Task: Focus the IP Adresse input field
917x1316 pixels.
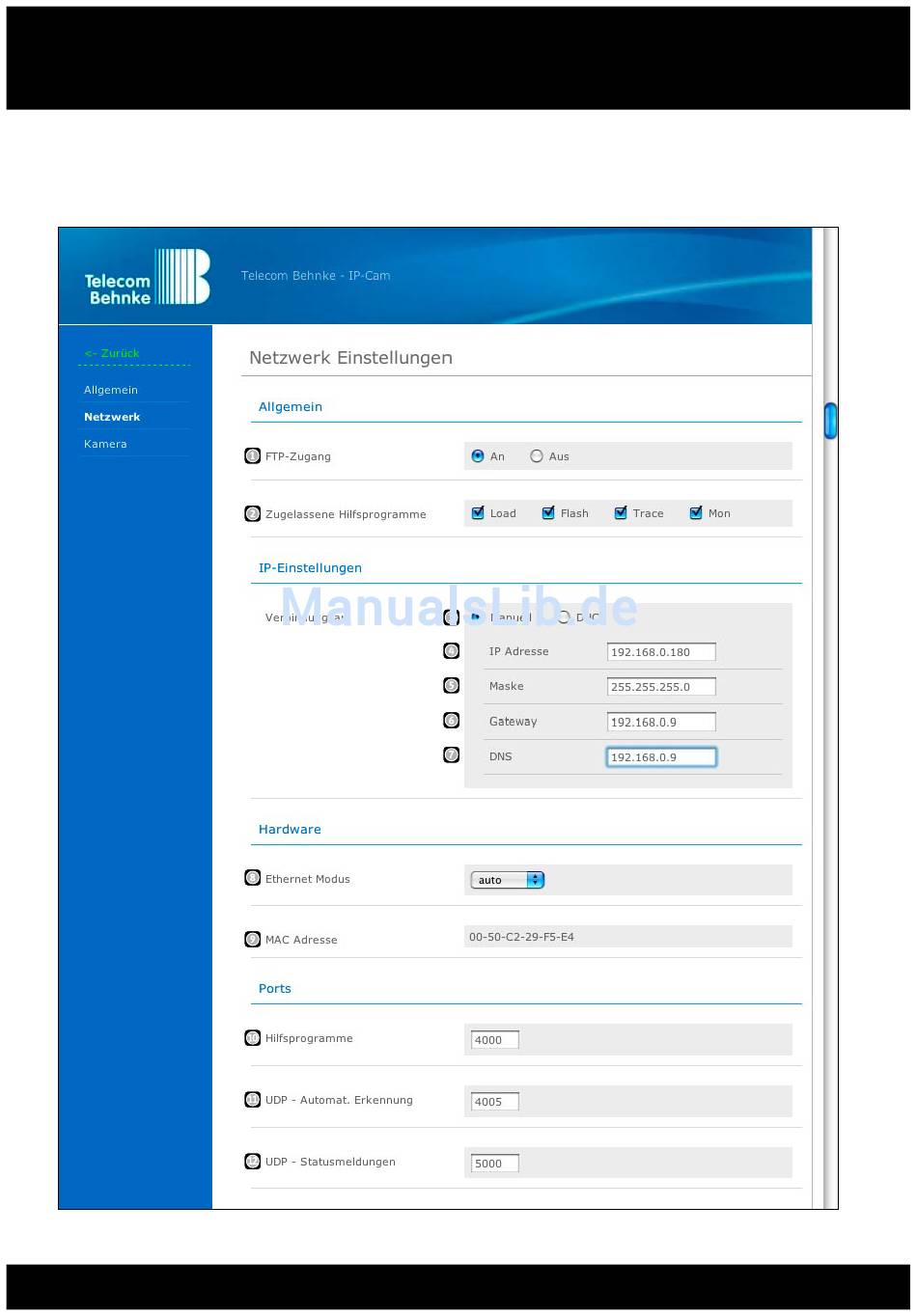Action: [661, 652]
